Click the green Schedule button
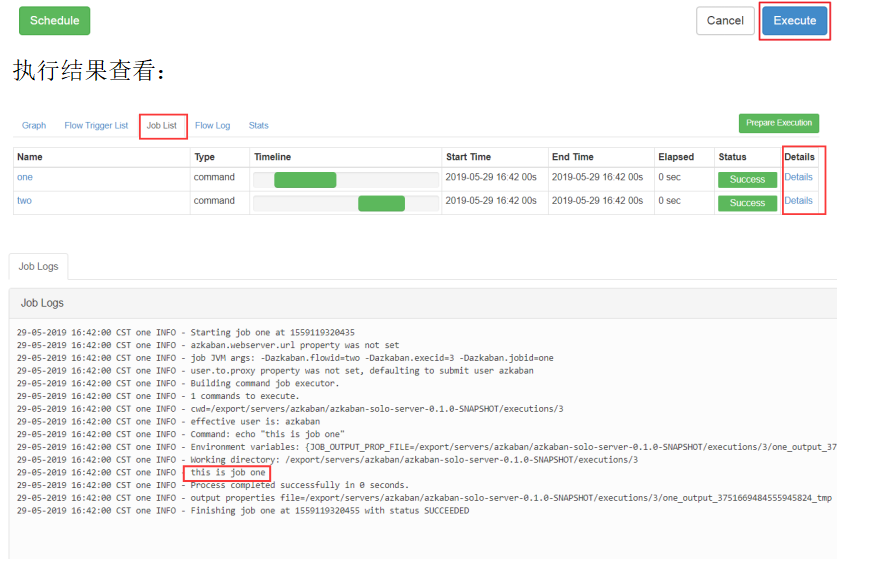The height and width of the screenshot is (565, 884). click(x=55, y=21)
